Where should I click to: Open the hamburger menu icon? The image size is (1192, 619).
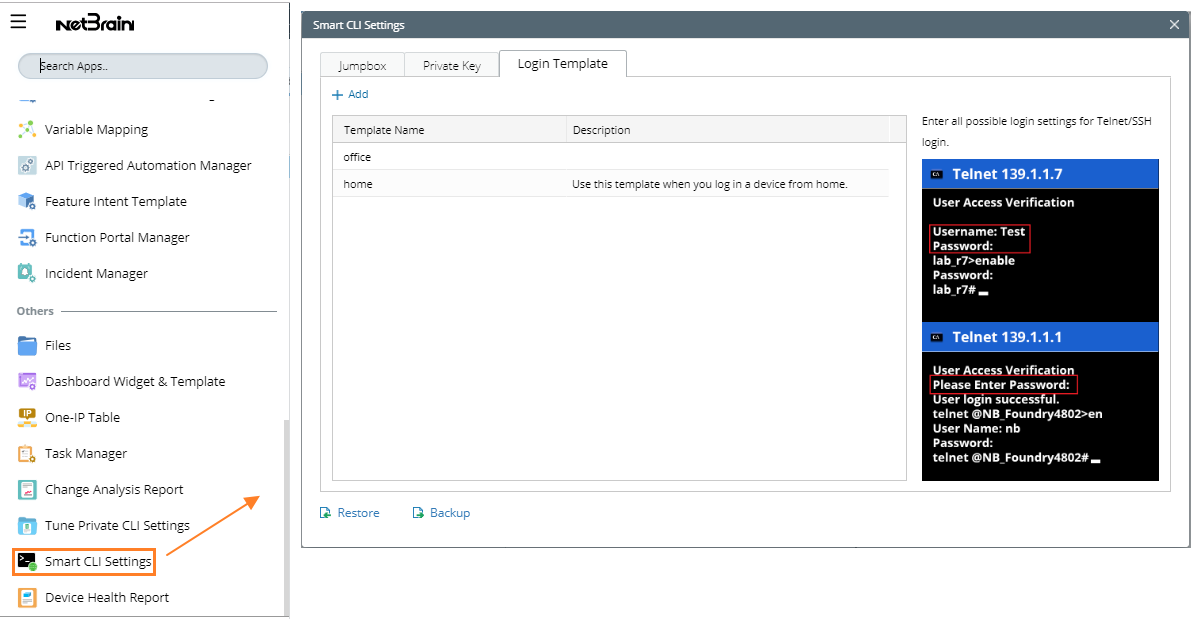coord(18,22)
